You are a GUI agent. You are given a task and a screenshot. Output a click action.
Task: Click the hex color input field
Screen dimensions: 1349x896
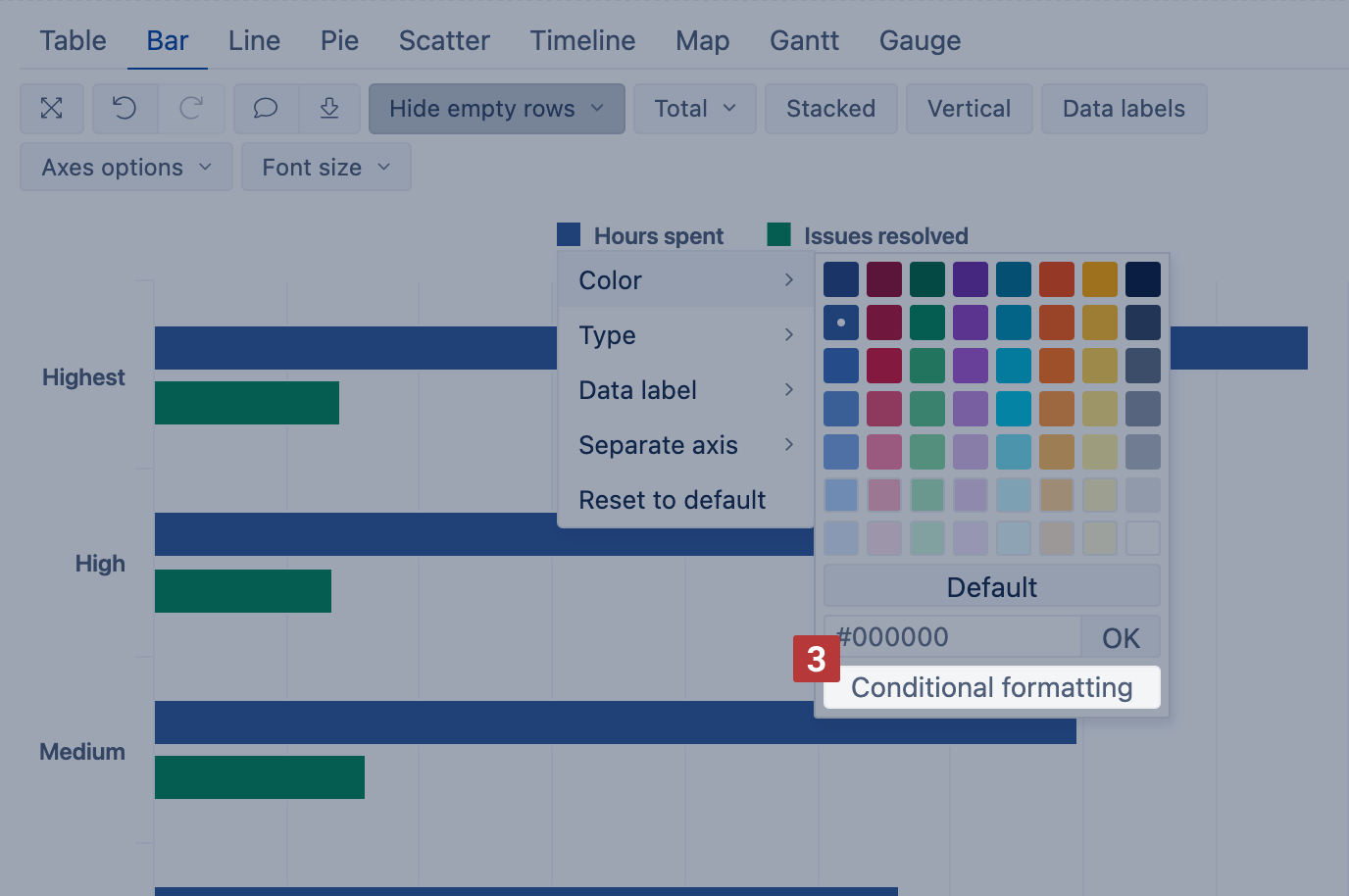[x=952, y=637]
